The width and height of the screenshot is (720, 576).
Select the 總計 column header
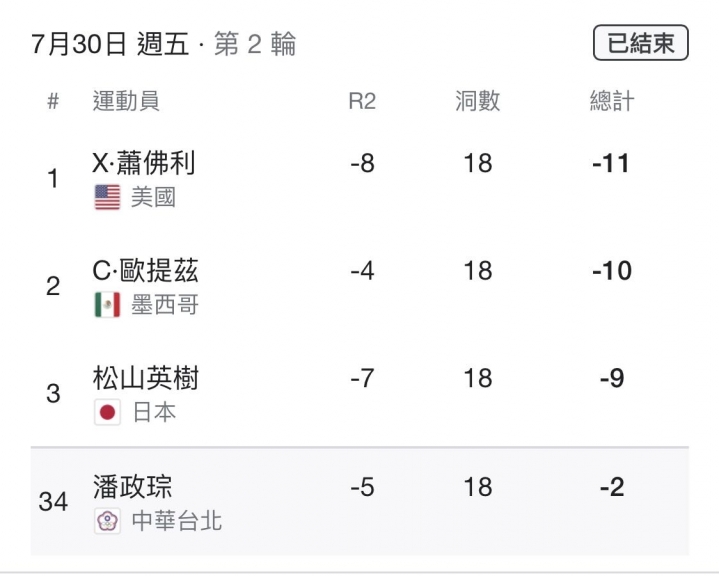(612, 101)
